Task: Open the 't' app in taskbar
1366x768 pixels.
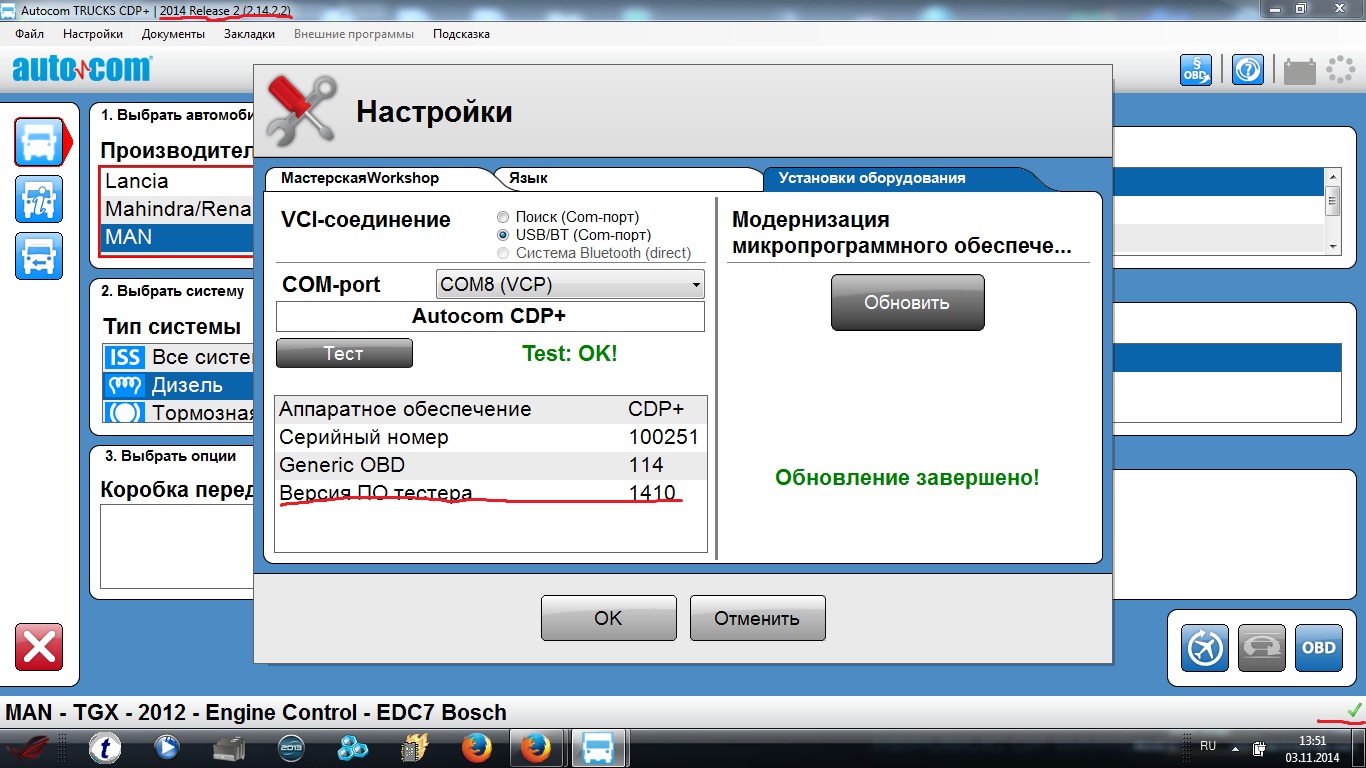Action: (x=105, y=748)
